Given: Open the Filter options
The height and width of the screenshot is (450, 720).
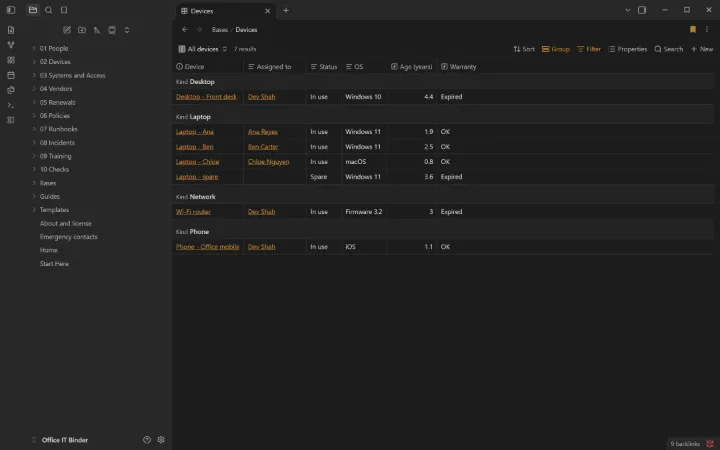Looking at the screenshot, I should 589,49.
